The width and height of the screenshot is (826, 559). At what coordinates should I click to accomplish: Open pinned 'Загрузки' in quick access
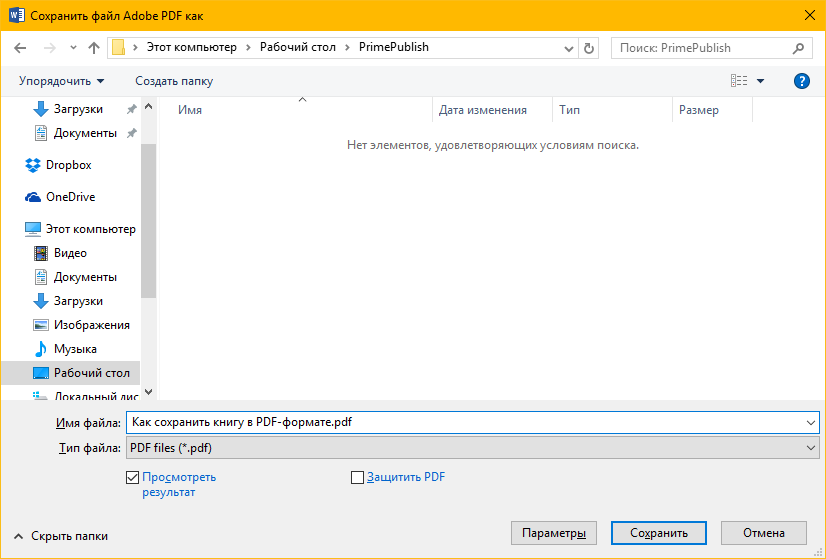tap(78, 109)
